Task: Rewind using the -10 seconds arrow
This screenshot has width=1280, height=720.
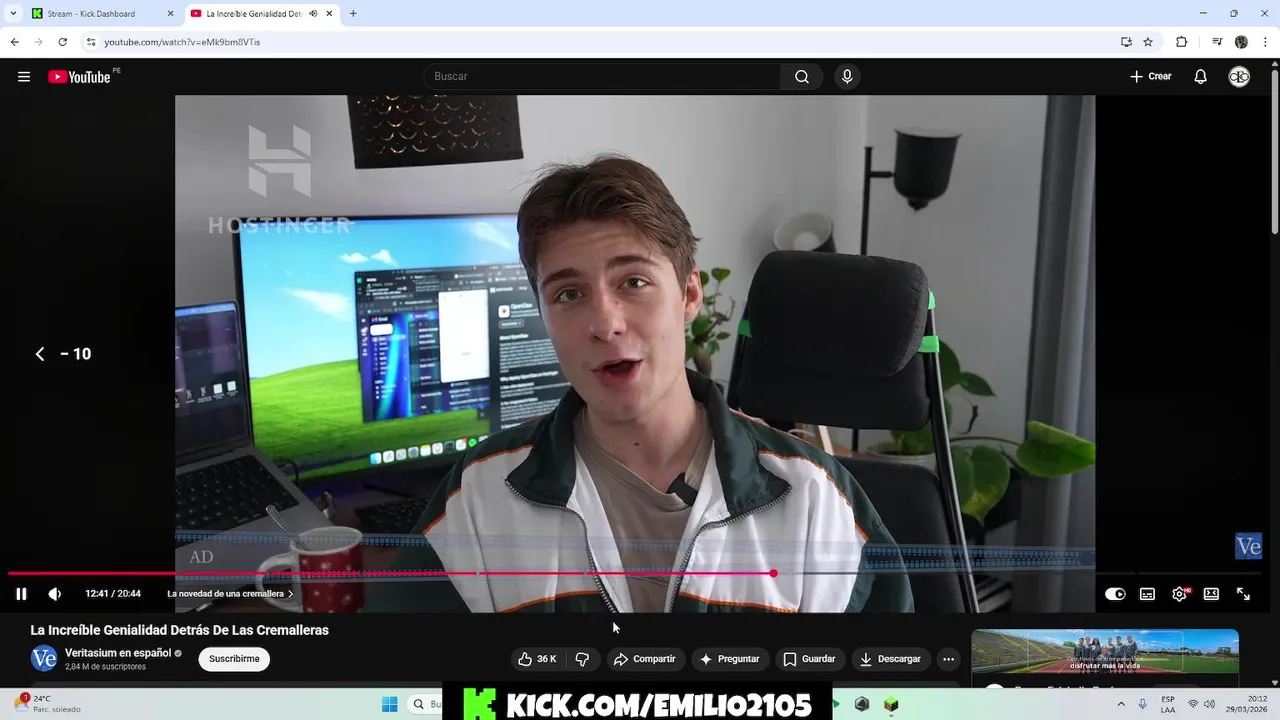Action: [x=62, y=354]
